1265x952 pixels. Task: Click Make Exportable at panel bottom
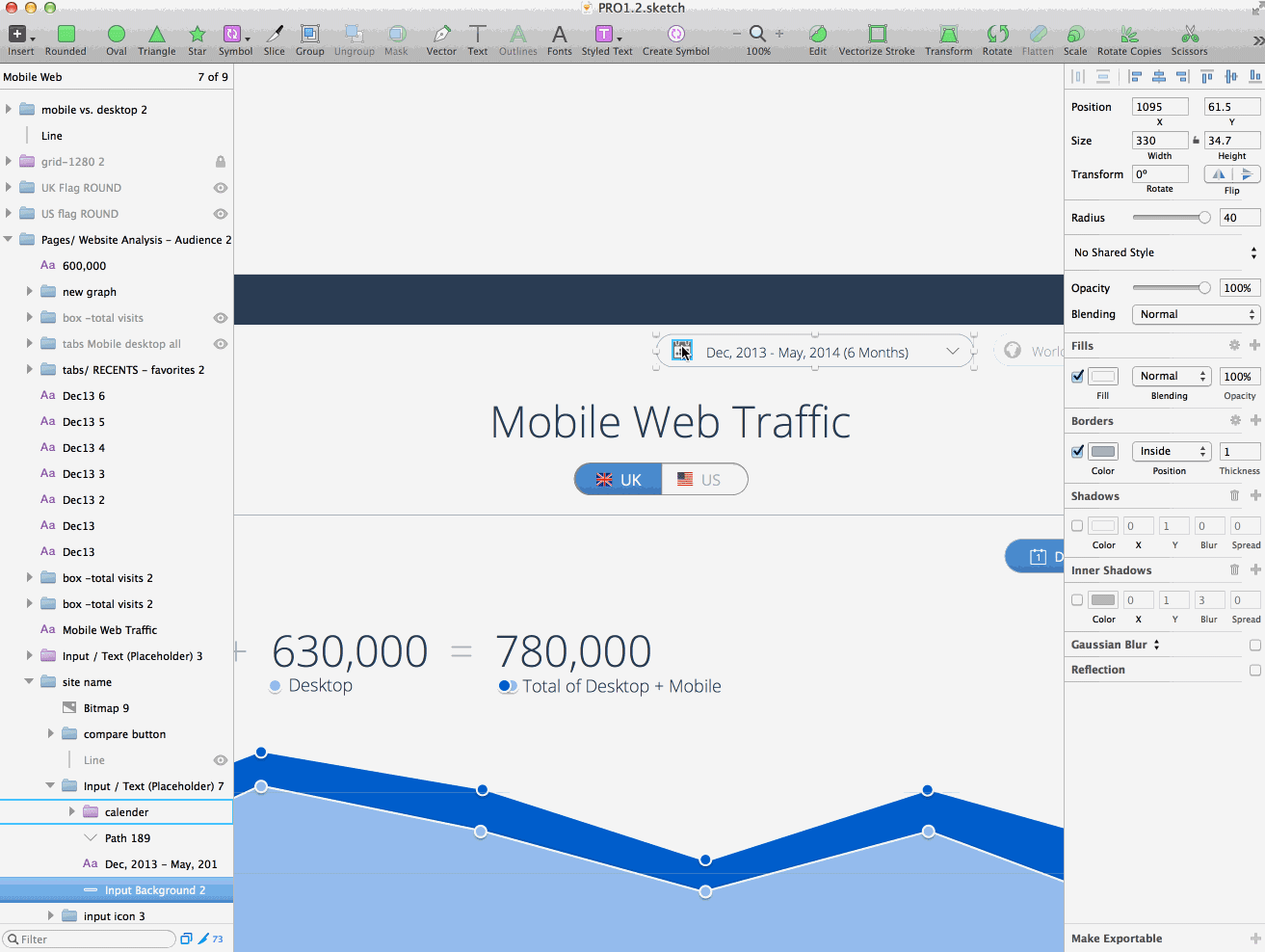[x=1117, y=939]
